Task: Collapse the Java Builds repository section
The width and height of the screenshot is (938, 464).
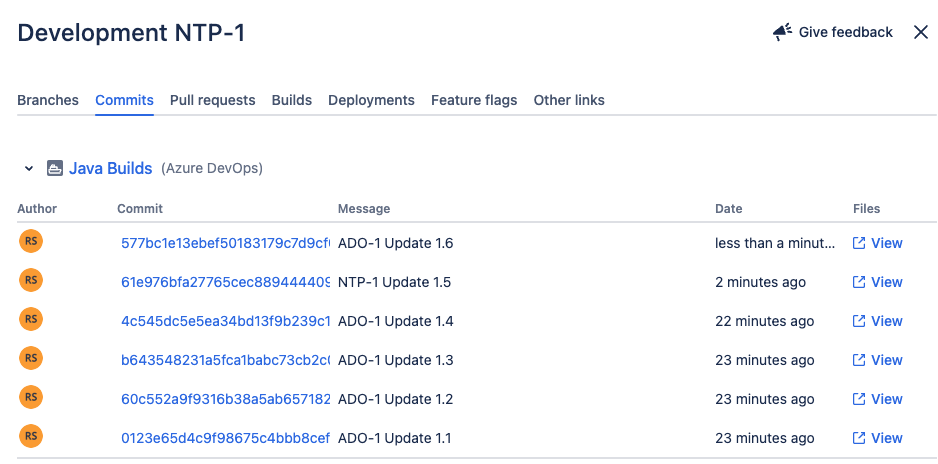Action: click(29, 169)
